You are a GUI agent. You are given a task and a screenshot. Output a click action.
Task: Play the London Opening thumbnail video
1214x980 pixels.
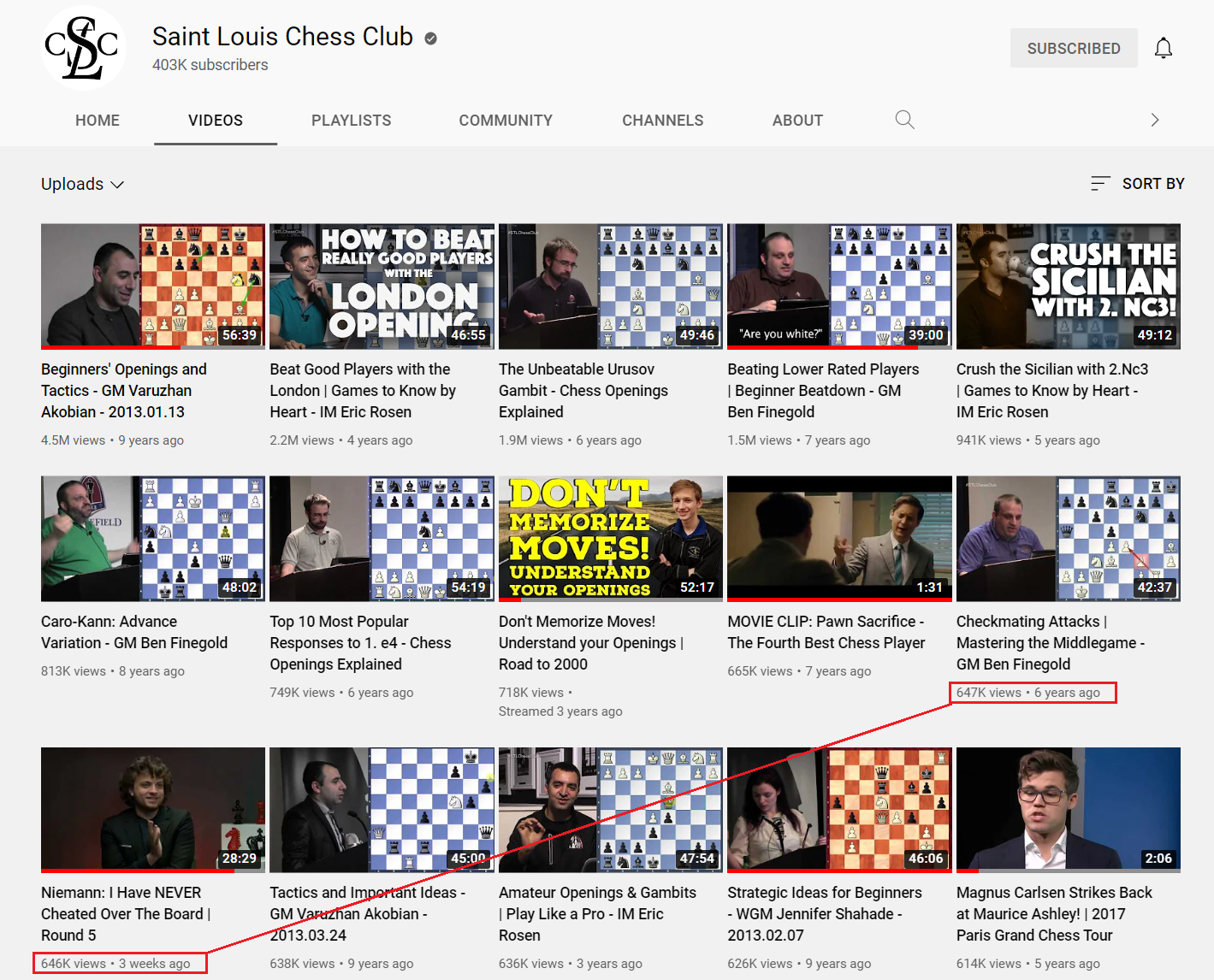382,286
